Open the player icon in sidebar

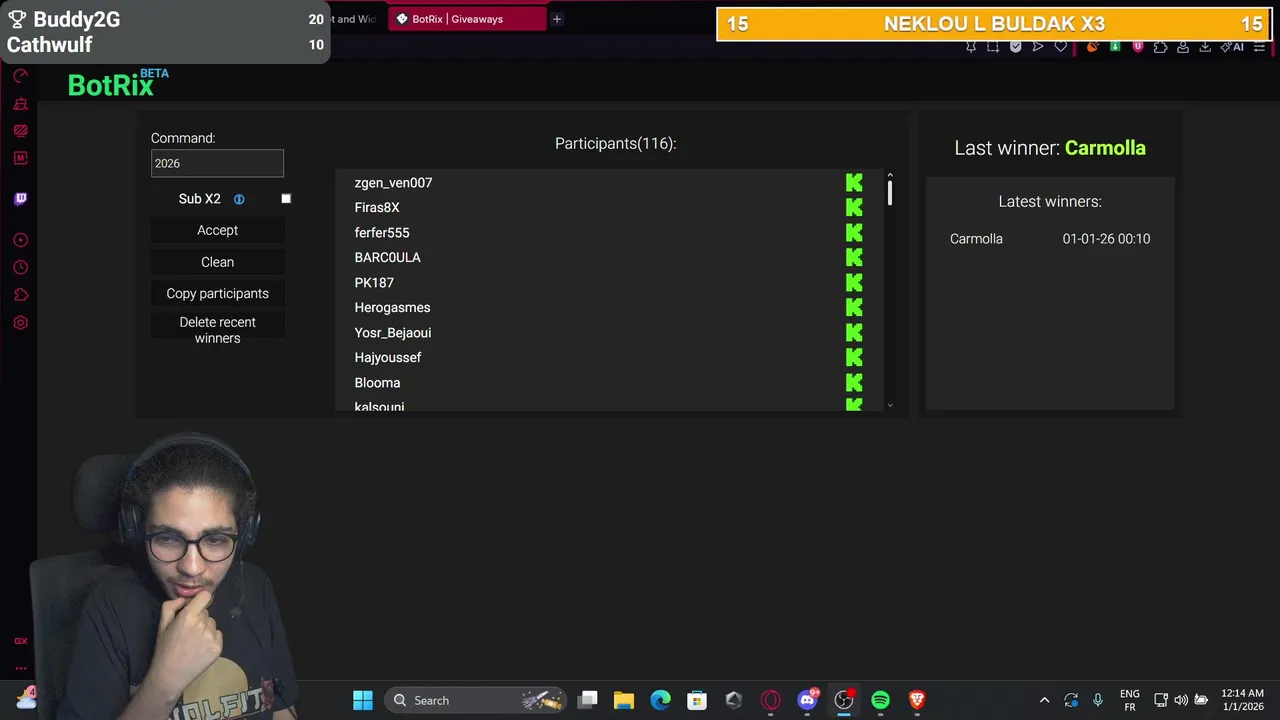click(x=20, y=240)
